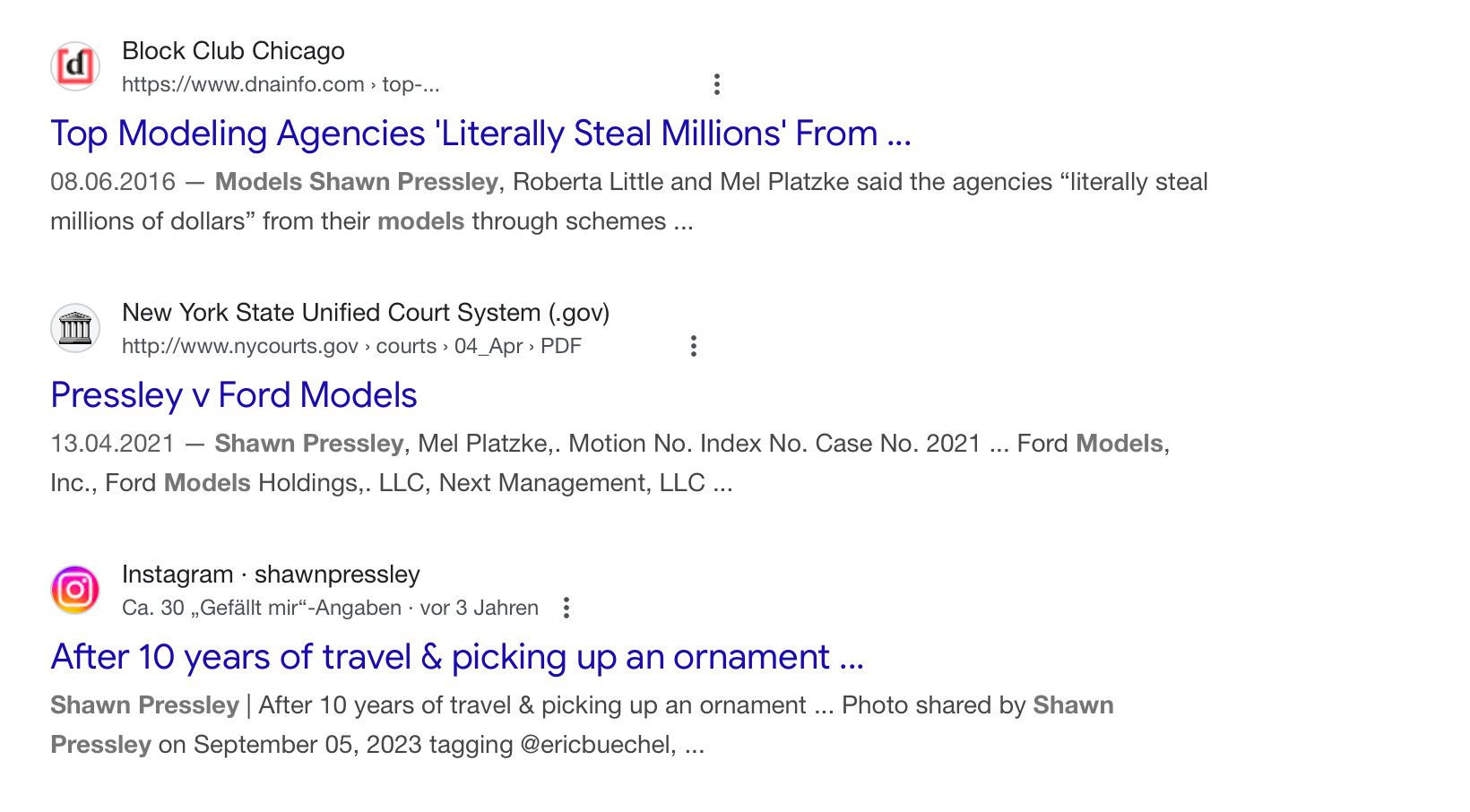Screen dimensions: 1470x812
Task: Click the dnainfo favicon for Block Club Chicago
Action: (x=75, y=66)
